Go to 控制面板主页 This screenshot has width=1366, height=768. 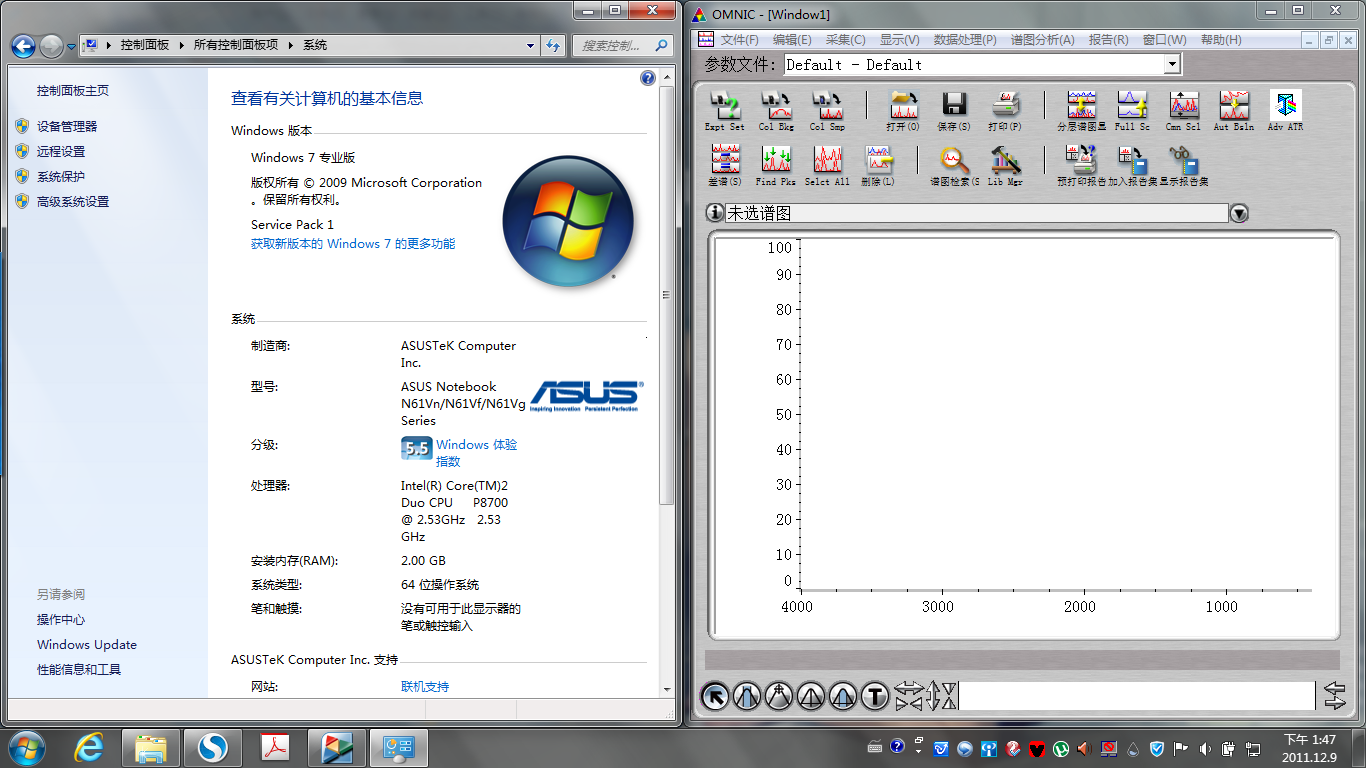(73, 90)
